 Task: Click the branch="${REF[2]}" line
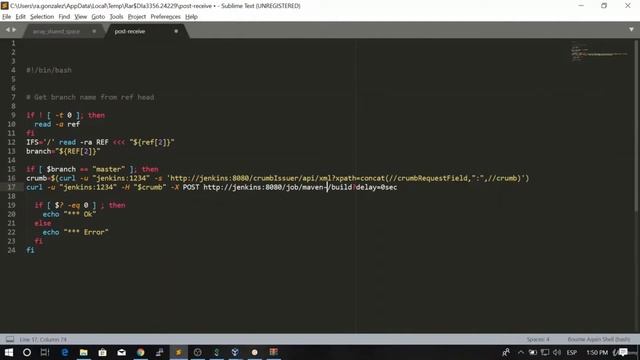(63, 151)
